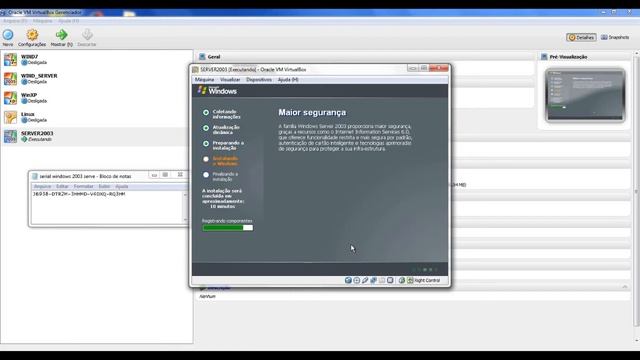
Task: Select the WinXP virtual machine
Action: [97, 98]
